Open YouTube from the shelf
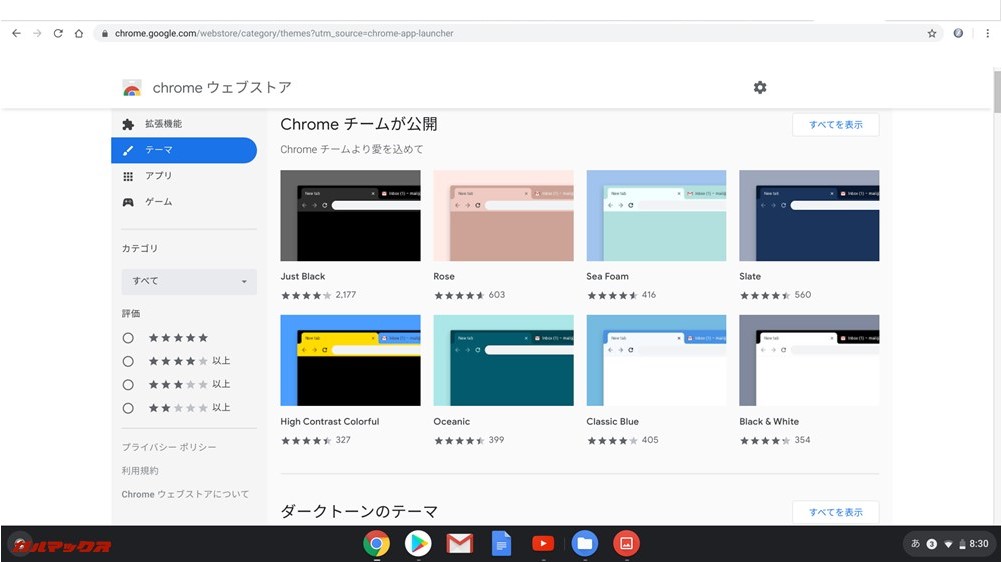 [x=543, y=544]
